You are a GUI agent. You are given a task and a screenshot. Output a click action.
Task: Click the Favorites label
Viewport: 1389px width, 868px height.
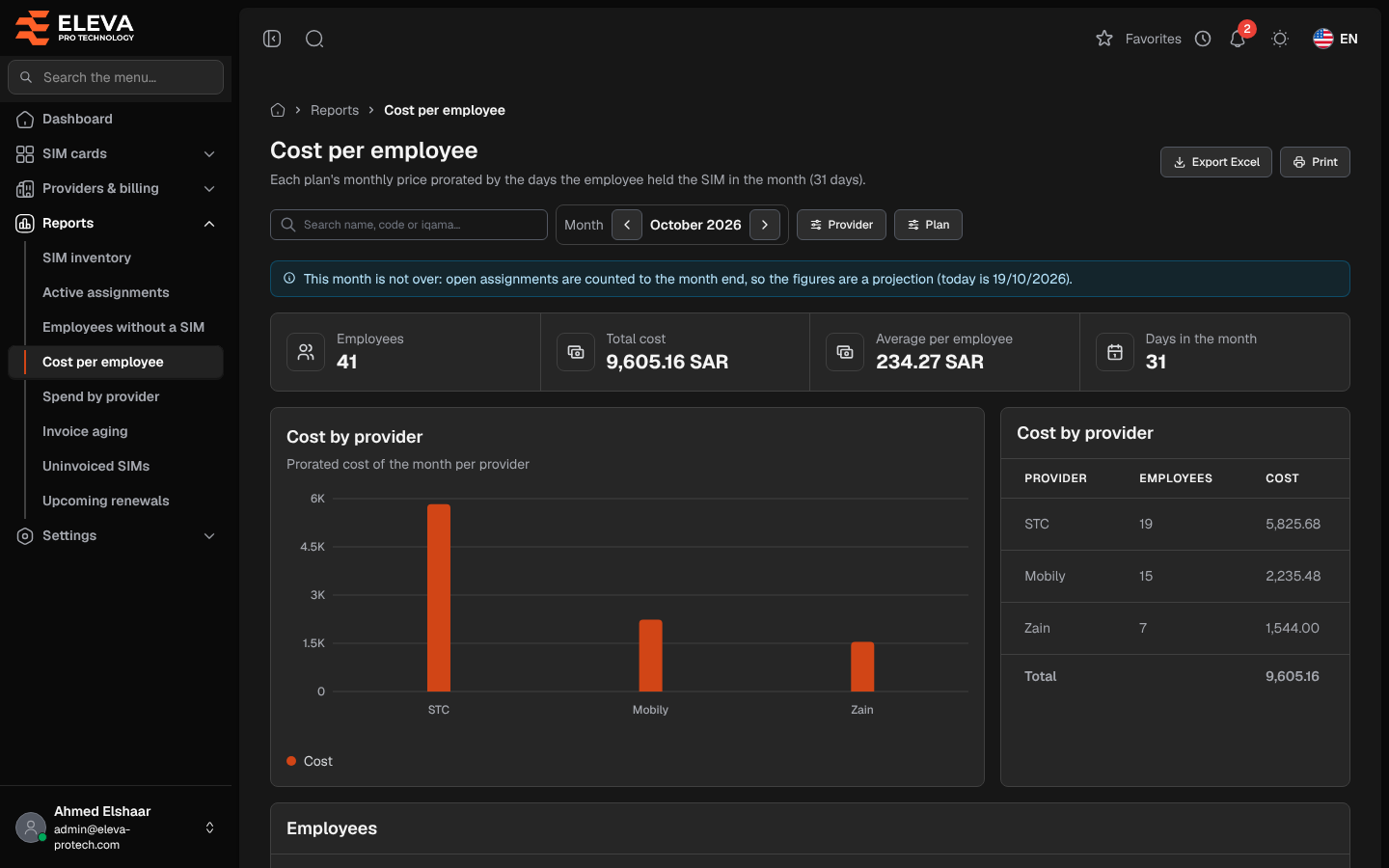[1153, 39]
